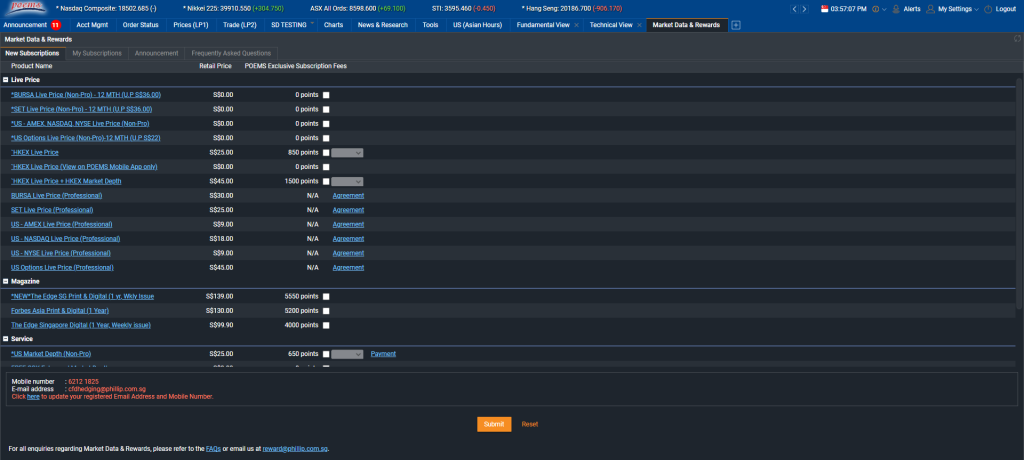Screen dimensions: 1024x460
Task: Close the Fundamental View tab
Action: pos(576,25)
